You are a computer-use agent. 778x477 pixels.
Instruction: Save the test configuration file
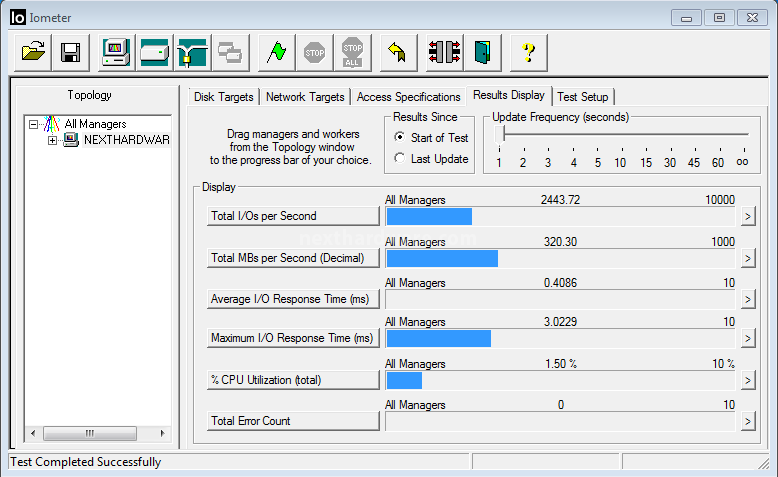tap(70, 53)
